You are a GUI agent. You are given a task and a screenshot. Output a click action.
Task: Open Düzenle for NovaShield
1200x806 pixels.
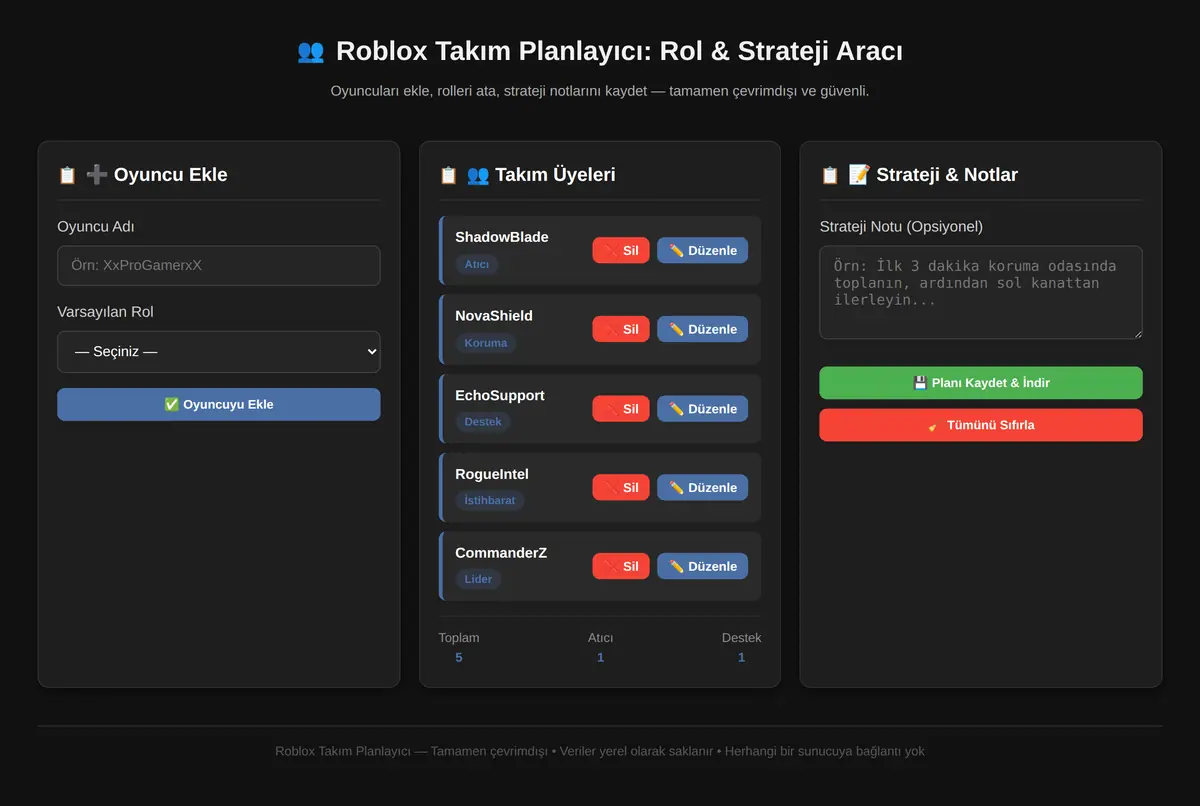pyautogui.click(x=702, y=329)
